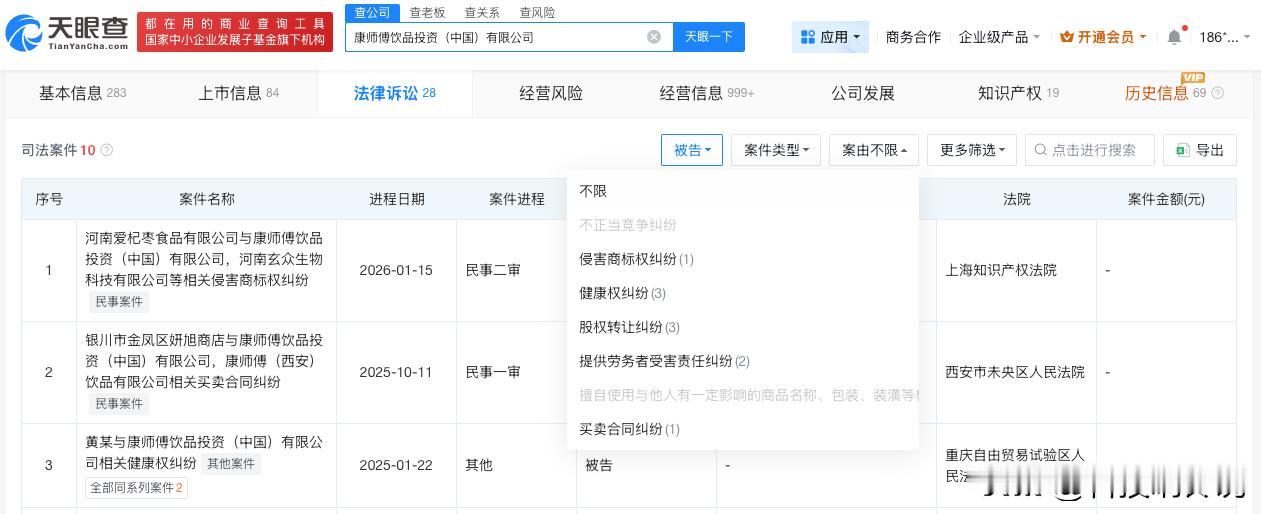Choose 买卖合同纠纷 (1) option
Screen dimensions: 1261x514
click(742, 429)
